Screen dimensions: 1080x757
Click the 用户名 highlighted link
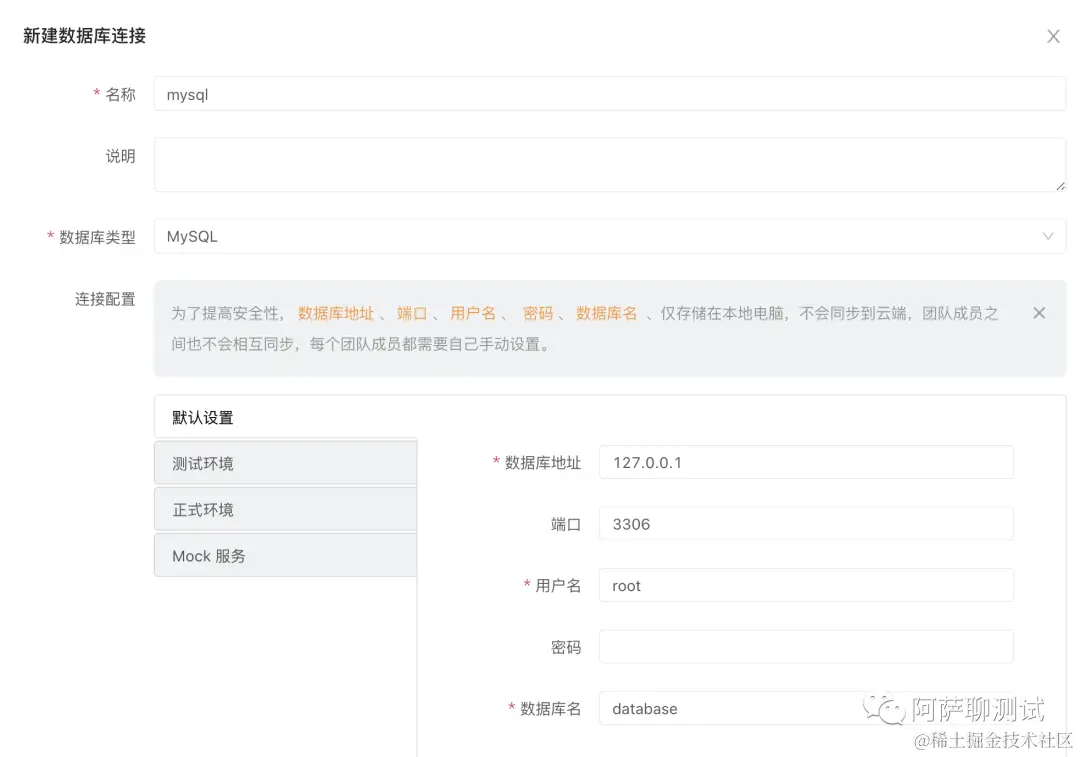[x=473, y=313]
